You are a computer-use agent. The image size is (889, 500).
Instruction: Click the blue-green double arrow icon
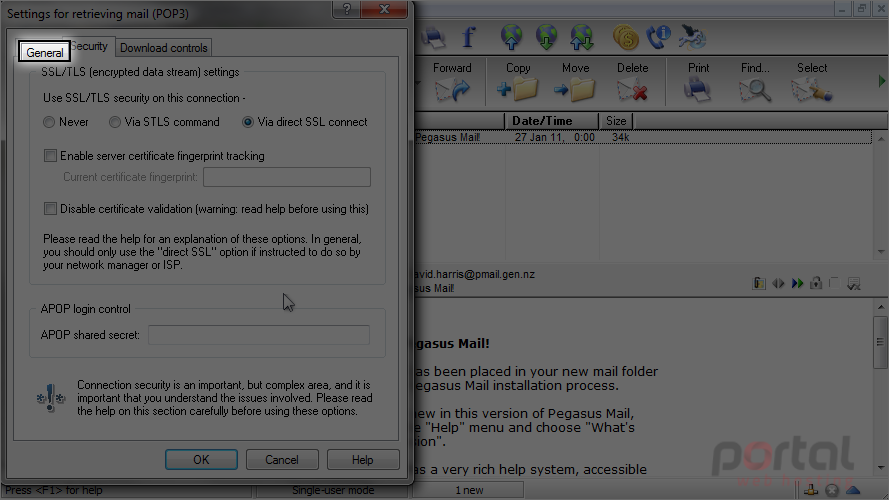click(797, 283)
